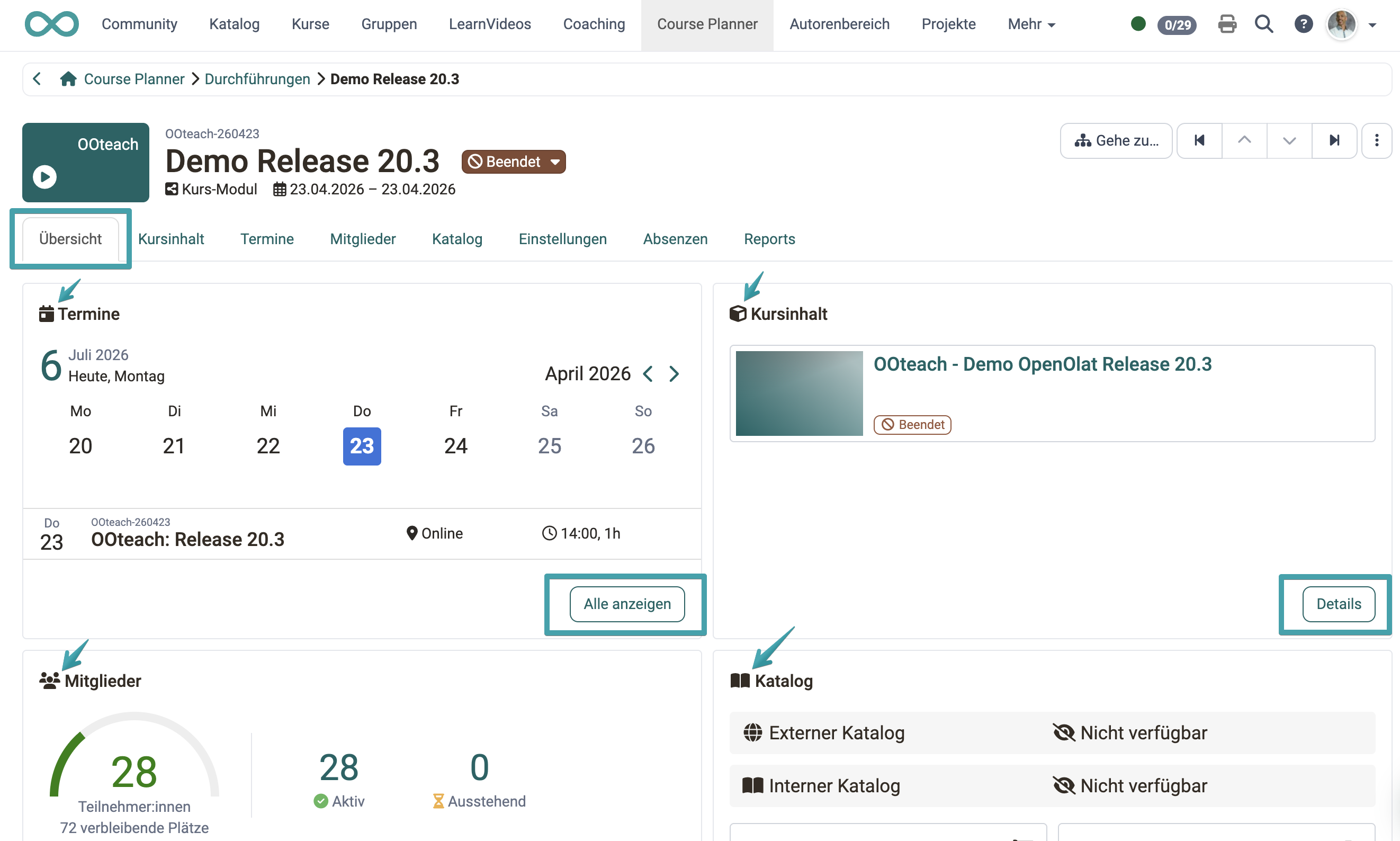This screenshot has height=841, width=1400.
Task: Open the Coaching navigation item
Action: pyautogui.click(x=594, y=24)
